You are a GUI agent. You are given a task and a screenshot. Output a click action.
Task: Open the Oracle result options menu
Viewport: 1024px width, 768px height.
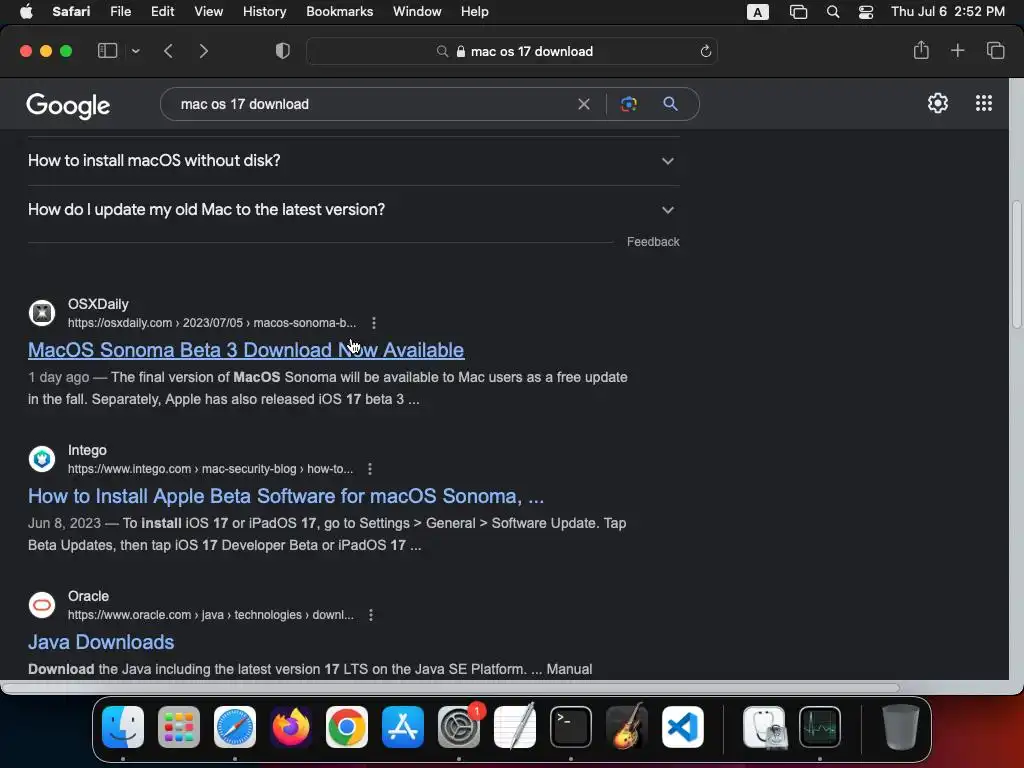coord(370,615)
